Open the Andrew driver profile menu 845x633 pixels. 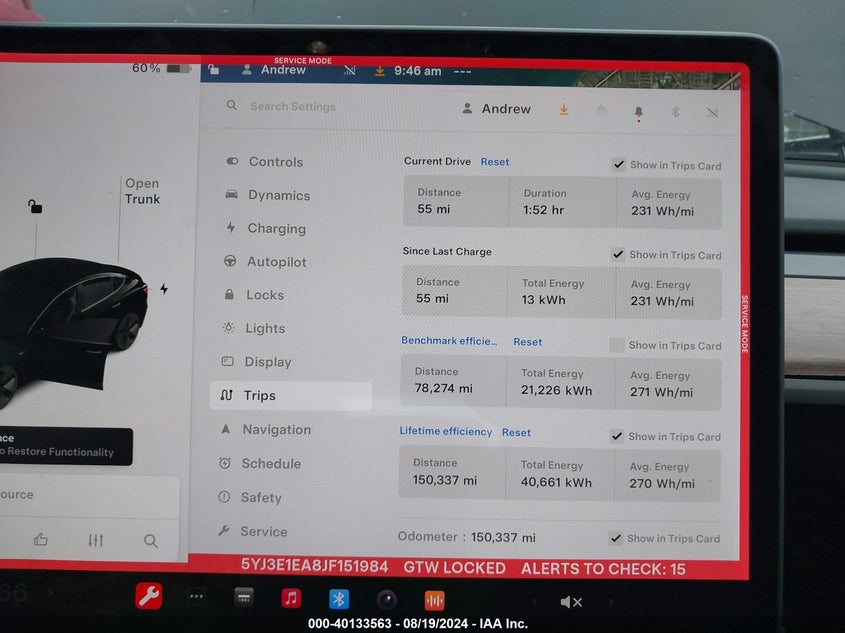[x=497, y=109]
